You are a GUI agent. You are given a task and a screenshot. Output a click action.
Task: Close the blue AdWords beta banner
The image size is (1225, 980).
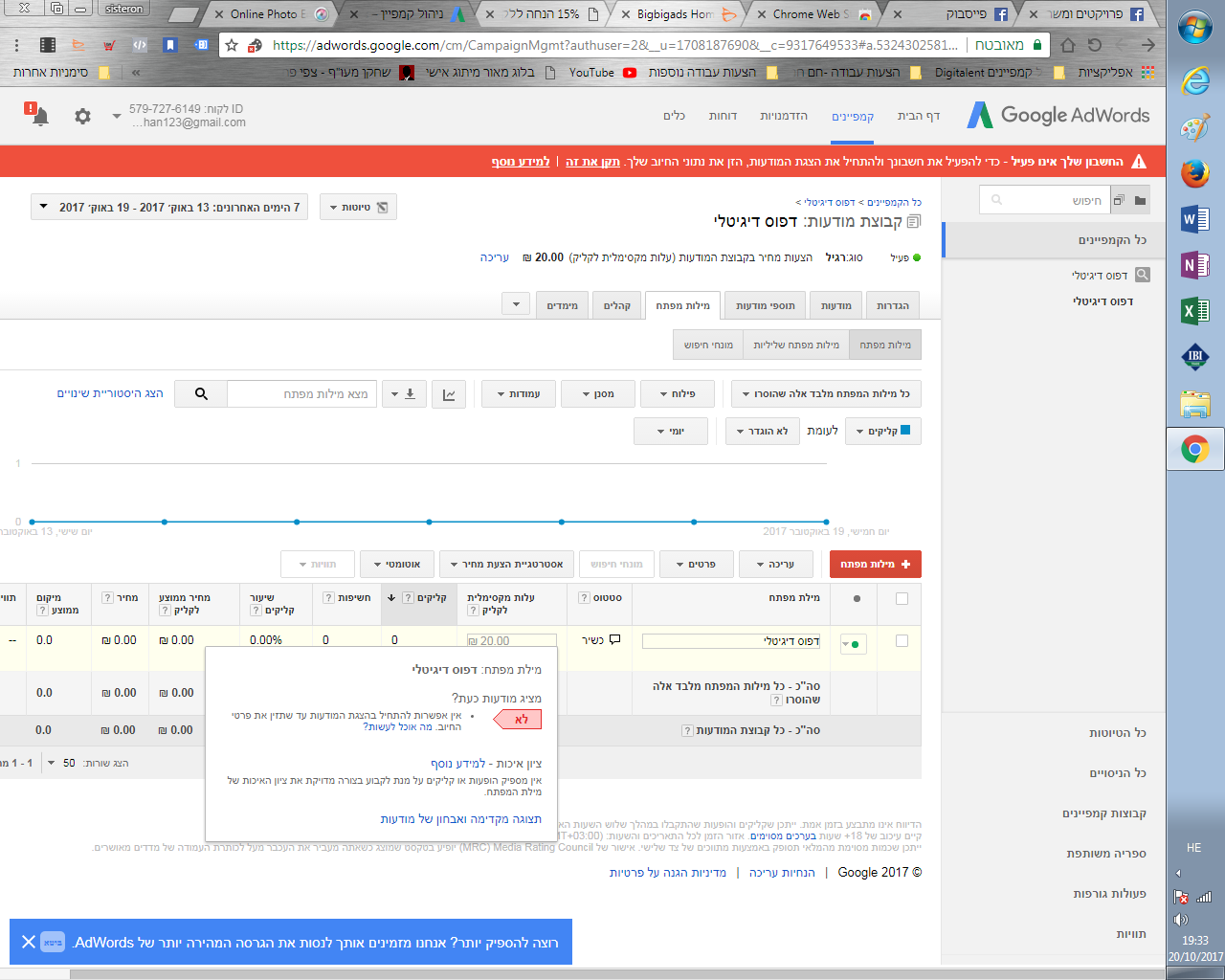coord(29,942)
